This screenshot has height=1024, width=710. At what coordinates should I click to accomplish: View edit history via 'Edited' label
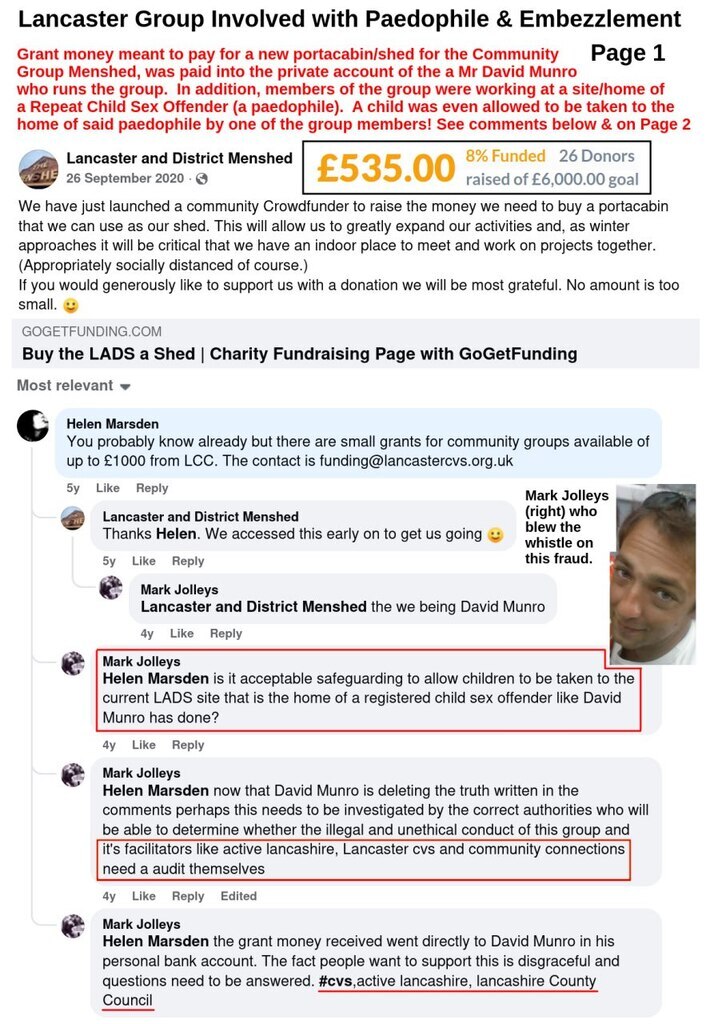(x=238, y=896)
